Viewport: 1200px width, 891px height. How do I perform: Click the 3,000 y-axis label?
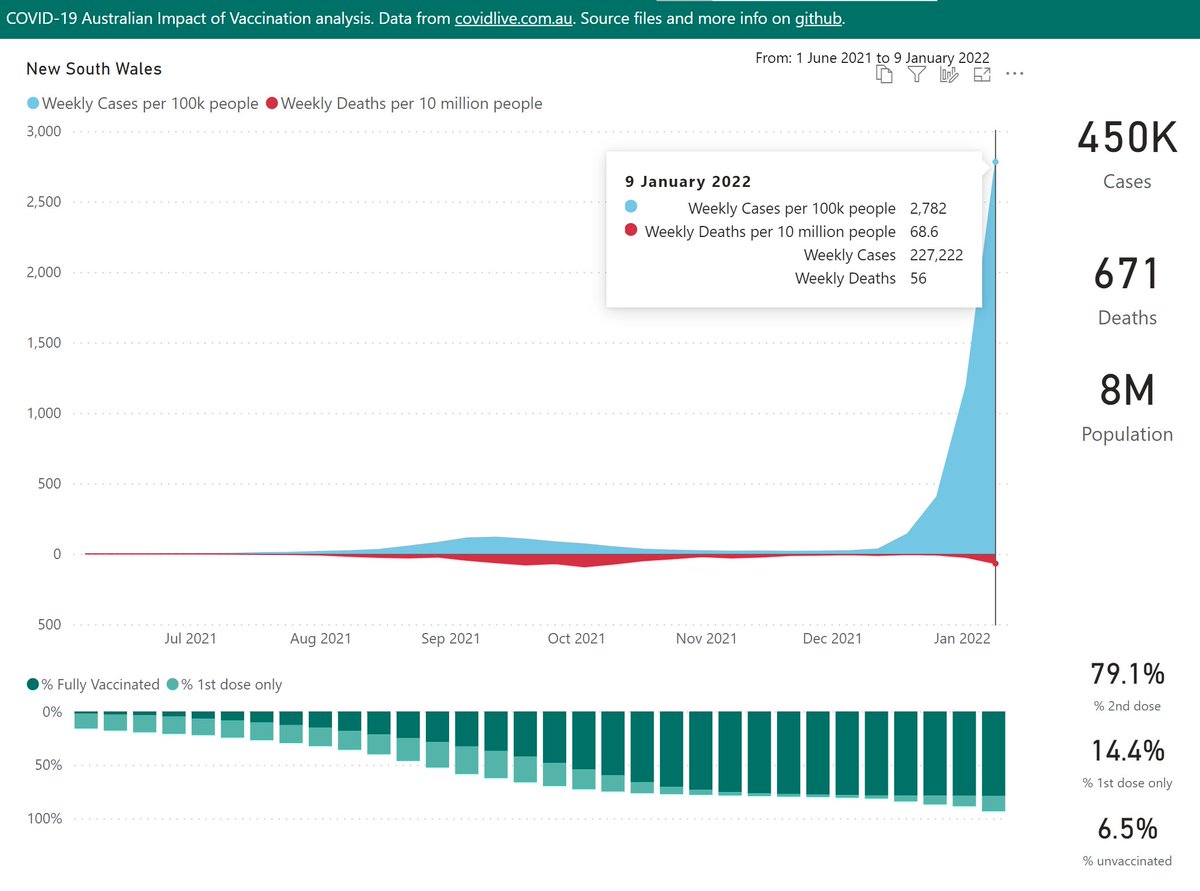(44, 132)
